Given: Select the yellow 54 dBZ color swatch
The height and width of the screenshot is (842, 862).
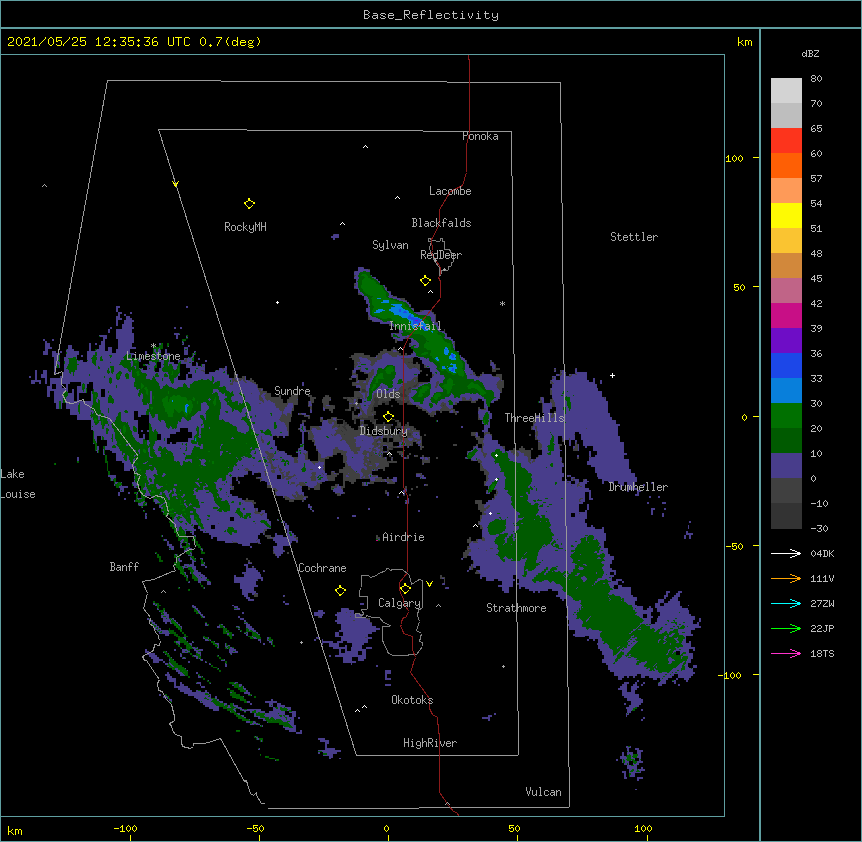Looking at the screenshot, I should click(786, 215).
